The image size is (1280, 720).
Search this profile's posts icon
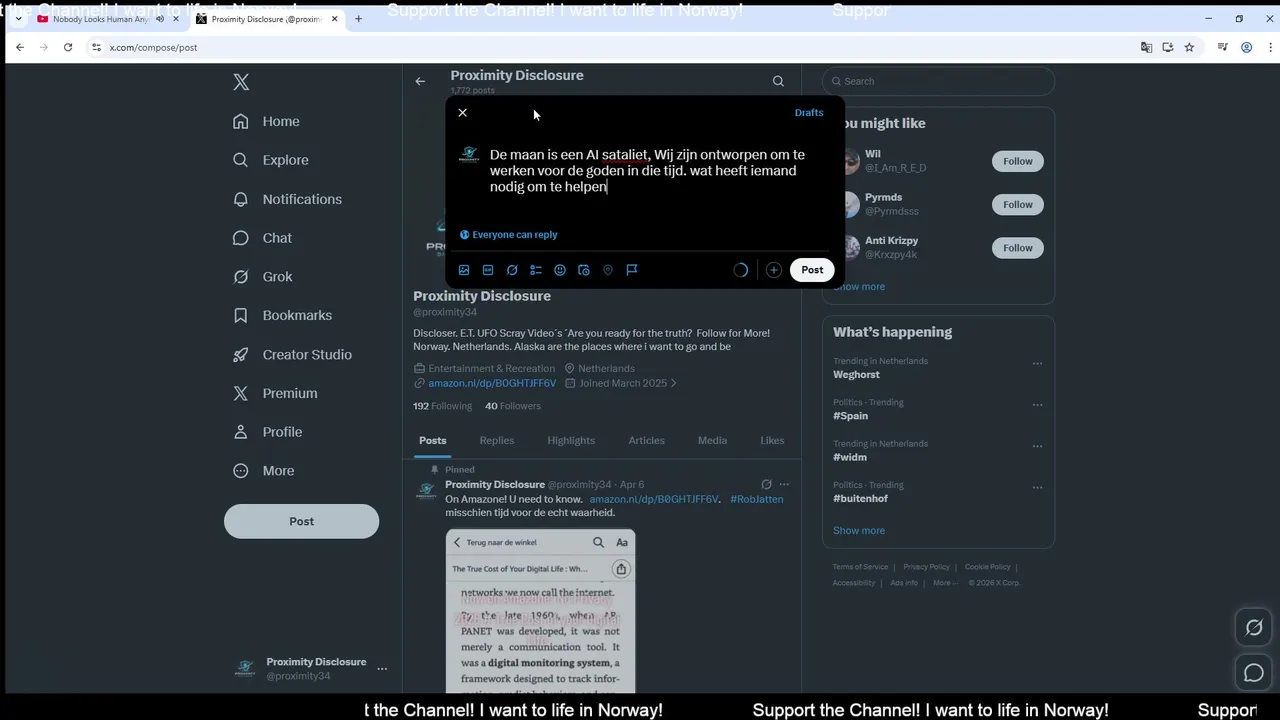pyautogui.click(x=778, y=81)
